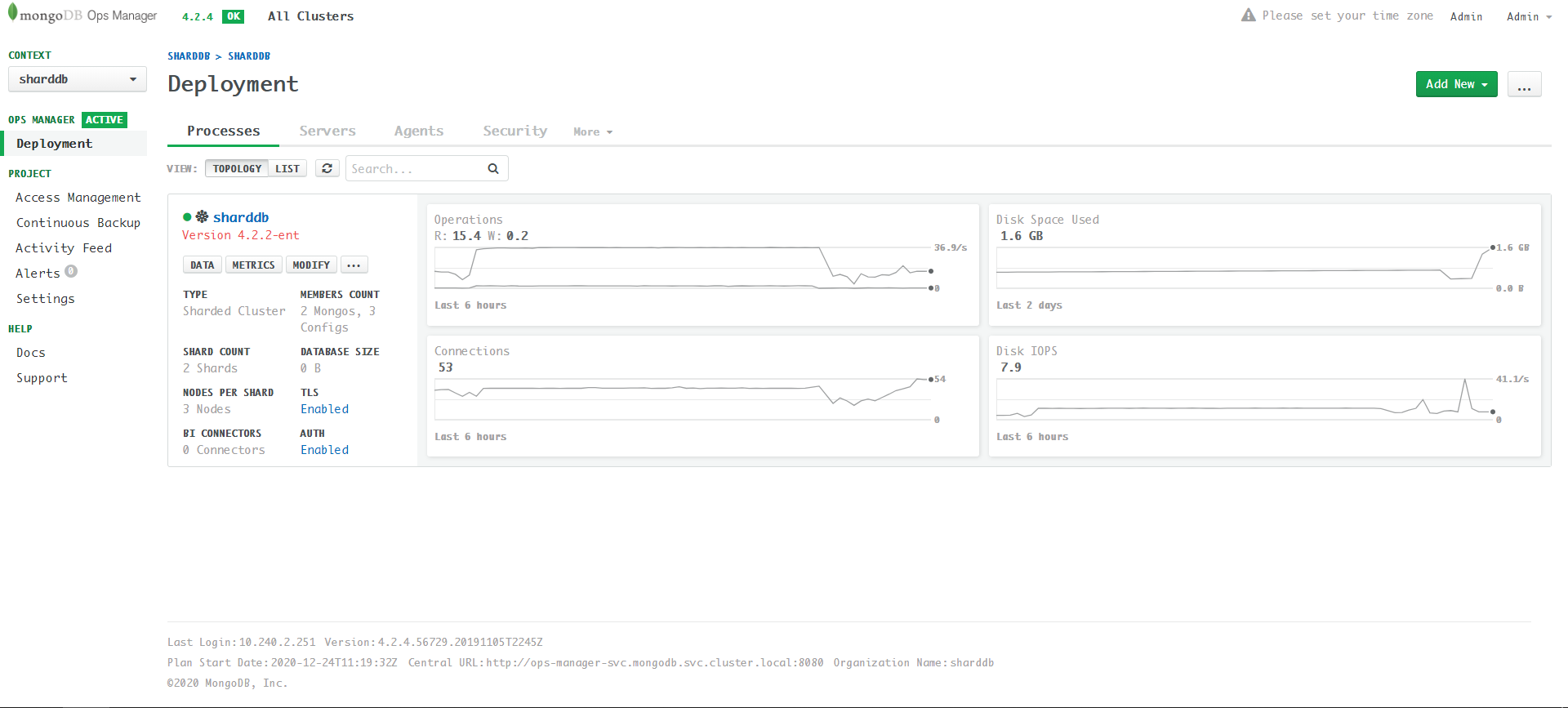Click the sharded cluster snowflake icon
The image size is (1568, 708).
[202, 216]
